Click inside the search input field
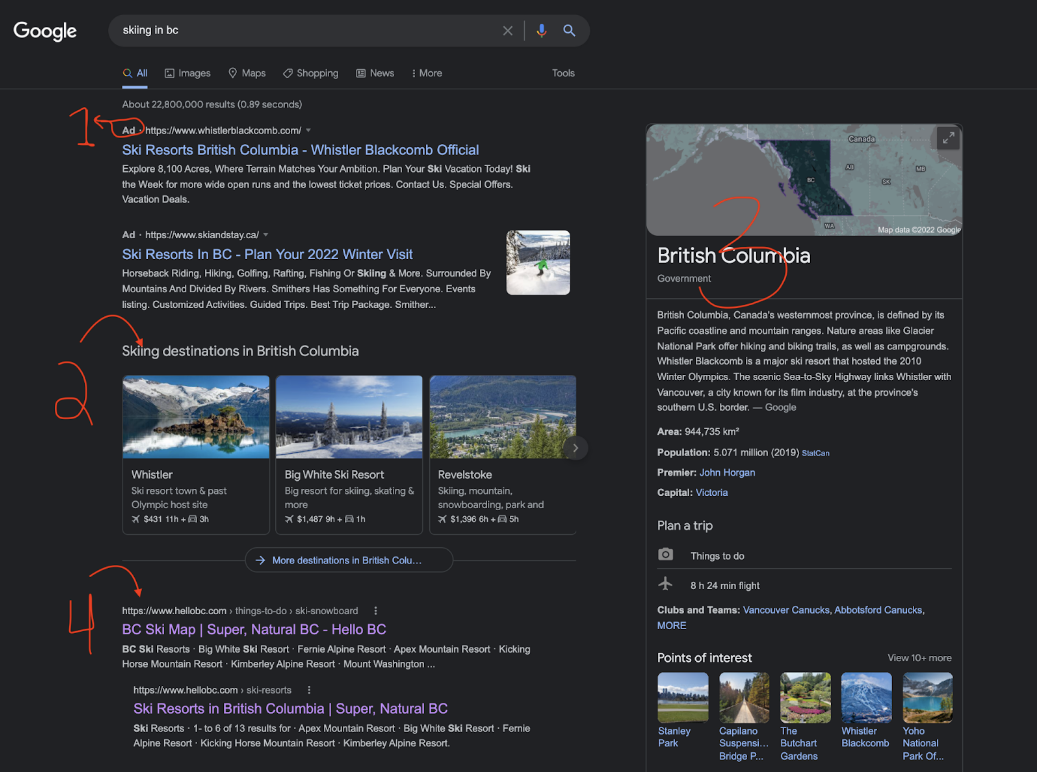Screen dimensions: 1040x772 pos(300,30)
